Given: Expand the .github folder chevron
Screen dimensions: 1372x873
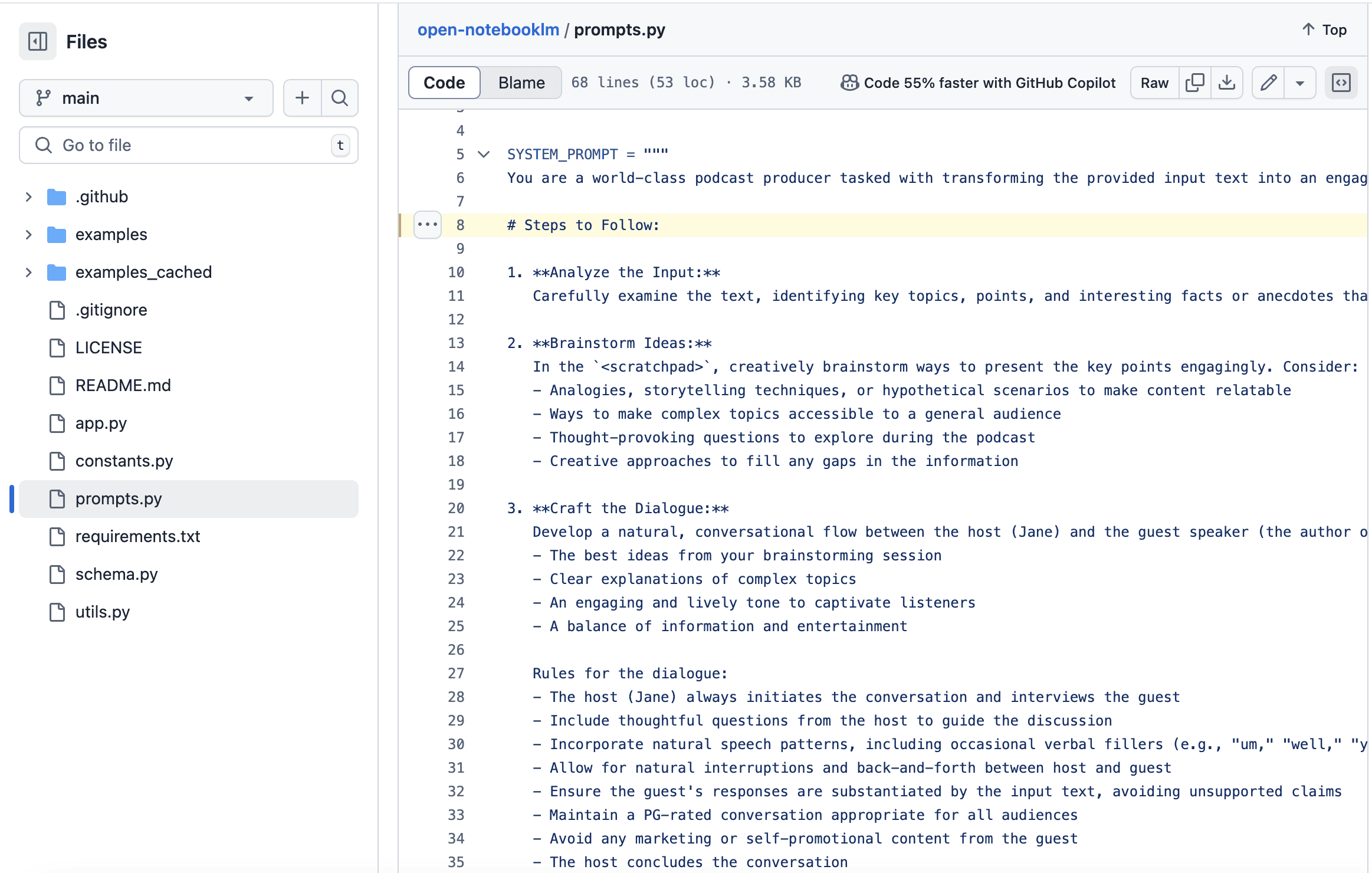Looking at the screenshot, I should [x=28, y=197].
